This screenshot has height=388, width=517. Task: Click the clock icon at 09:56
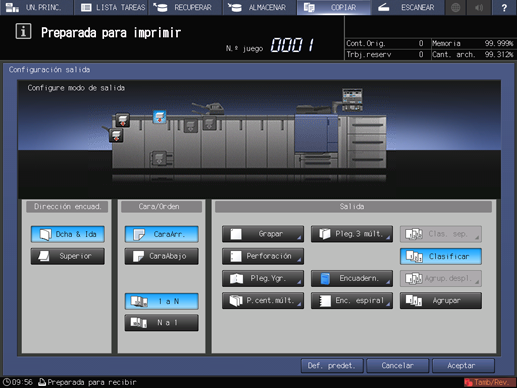click(6, 382)
